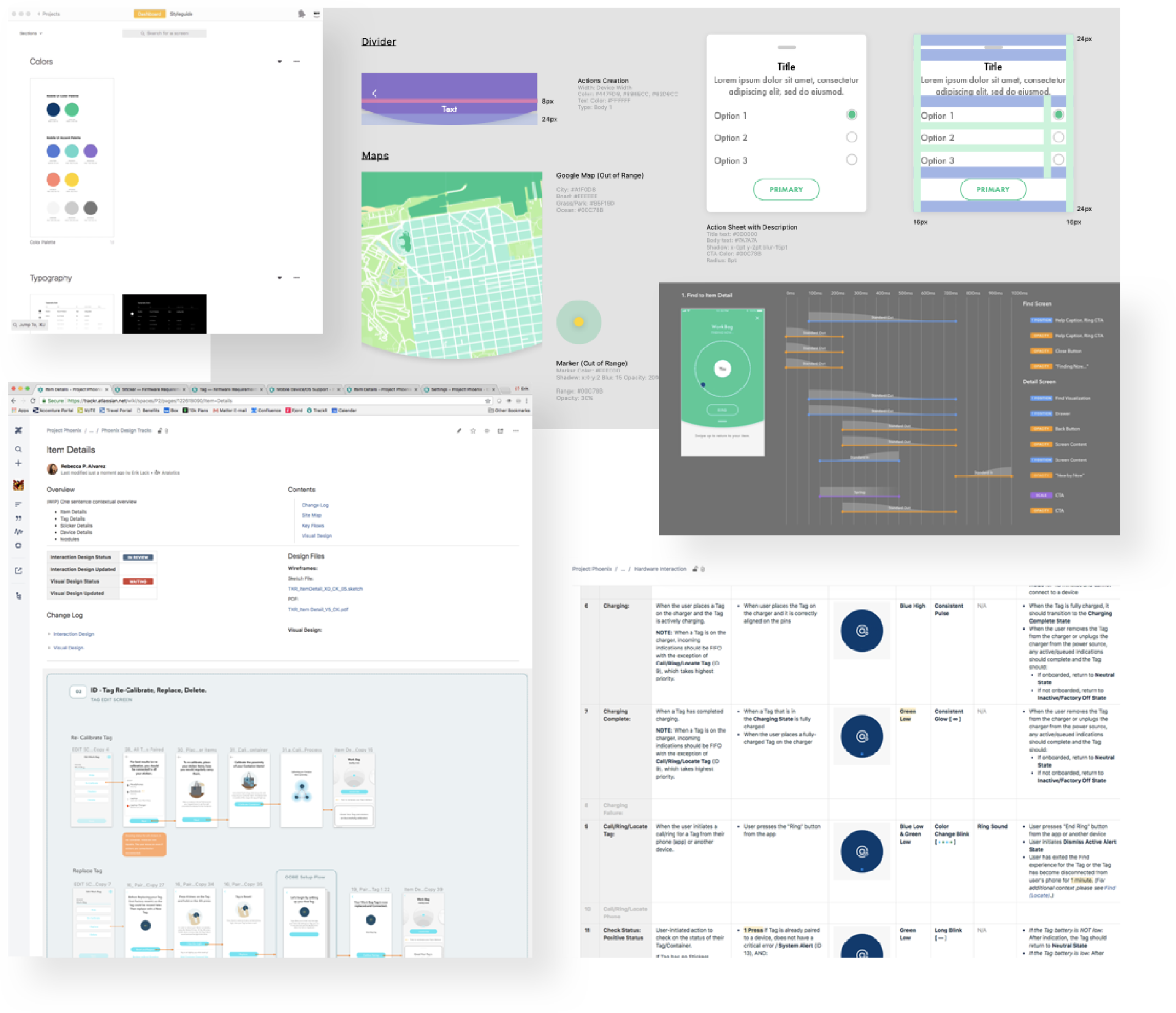
Task: Click the Search for a screen field
Action: click(x=165, y=33)
